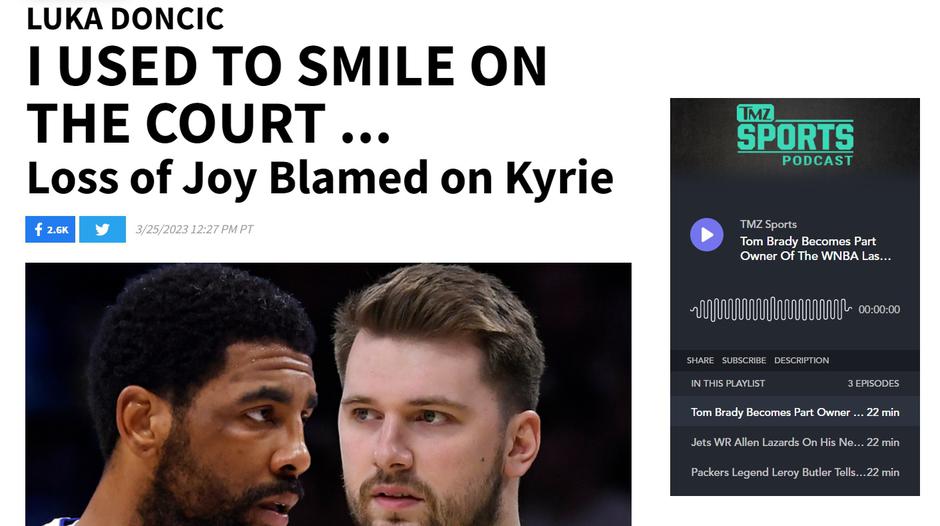
Task: Share article via Twitter bird button
Action: coord(103,229)
